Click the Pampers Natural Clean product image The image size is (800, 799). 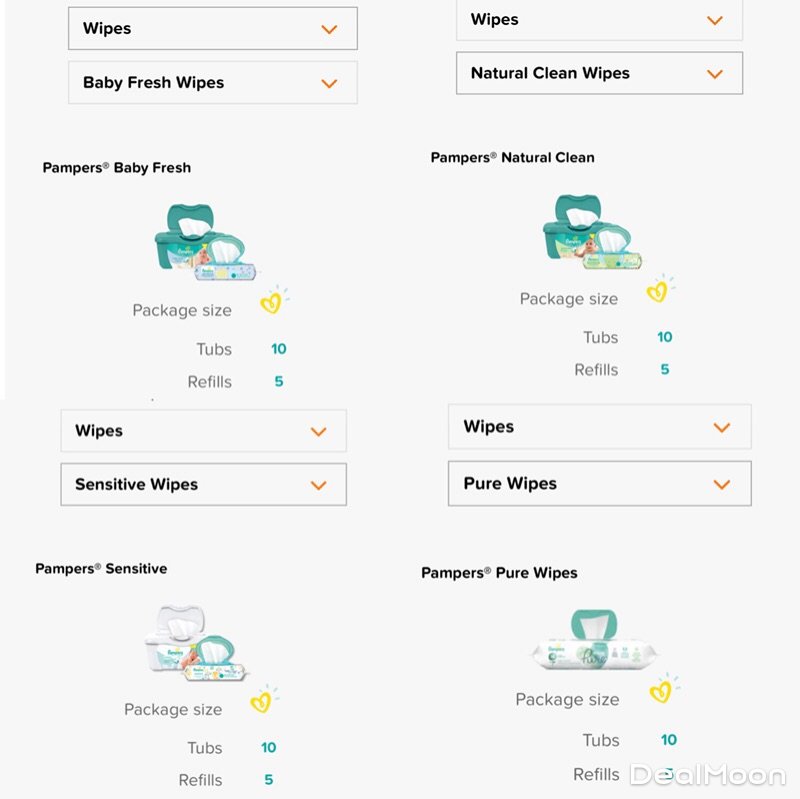(x=592, y=233)
